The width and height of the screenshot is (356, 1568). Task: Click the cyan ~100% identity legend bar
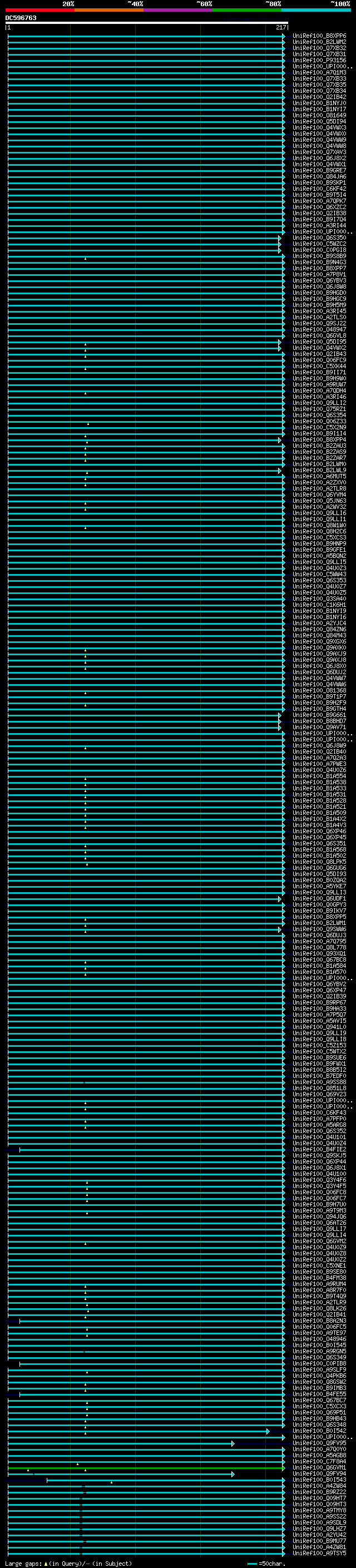[316, 10]
